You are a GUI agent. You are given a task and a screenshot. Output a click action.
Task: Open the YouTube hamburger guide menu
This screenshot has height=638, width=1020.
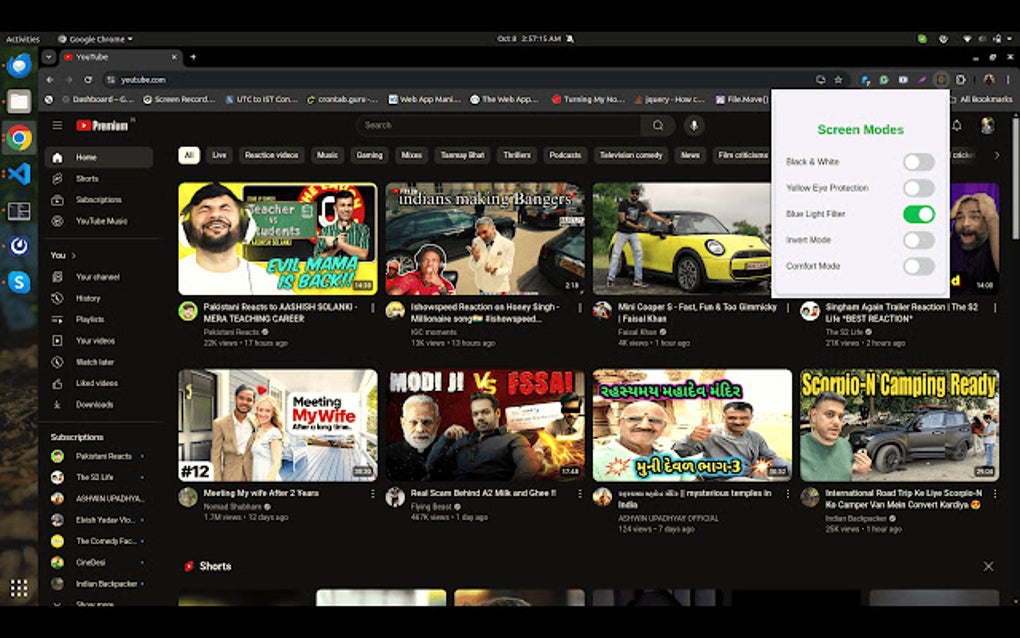(x=57, y=125)
